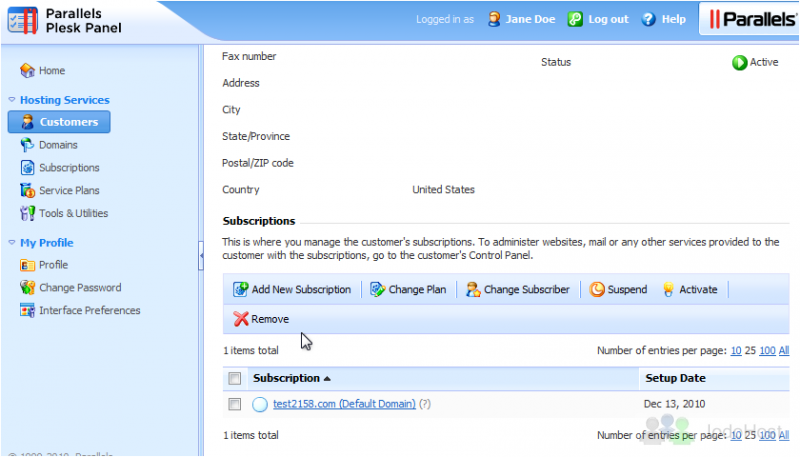Click the Log out link
The image size is (800, 457).
608,19
